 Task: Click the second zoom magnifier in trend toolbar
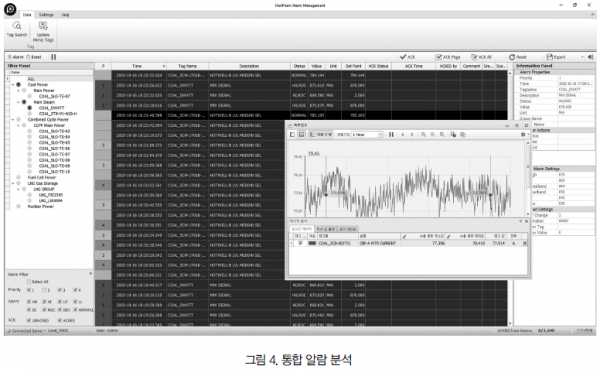click(433, 135)
